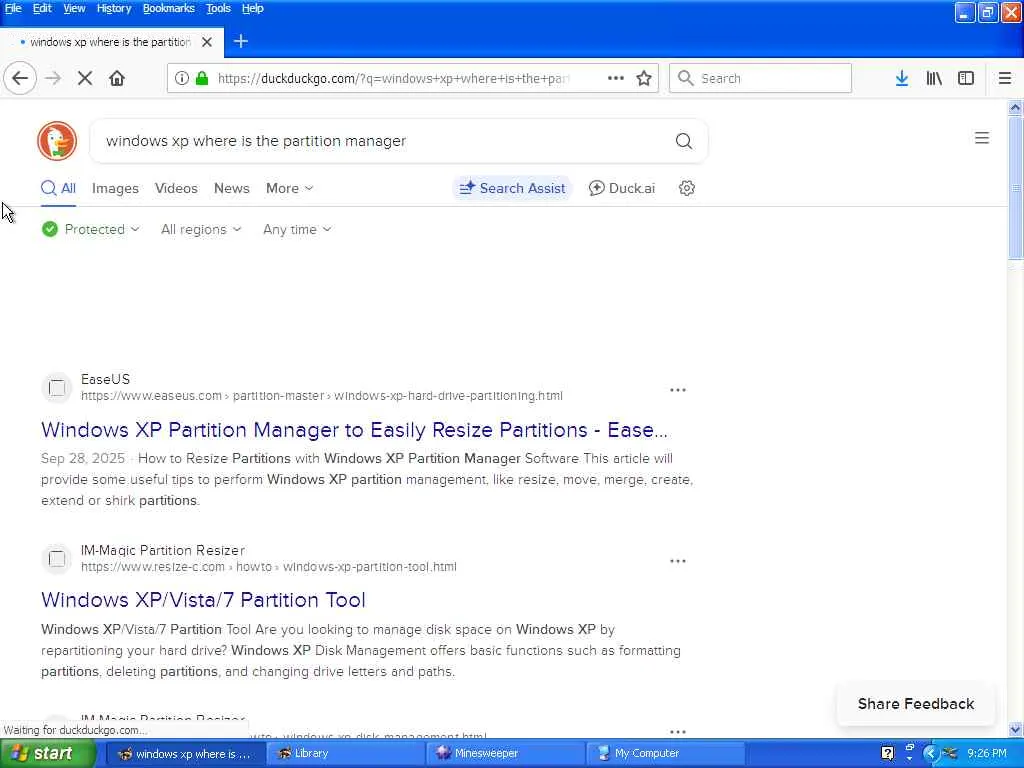
Task: Submit search with magnifier icon in DuckDuckGo box
Action: [684, 140]
